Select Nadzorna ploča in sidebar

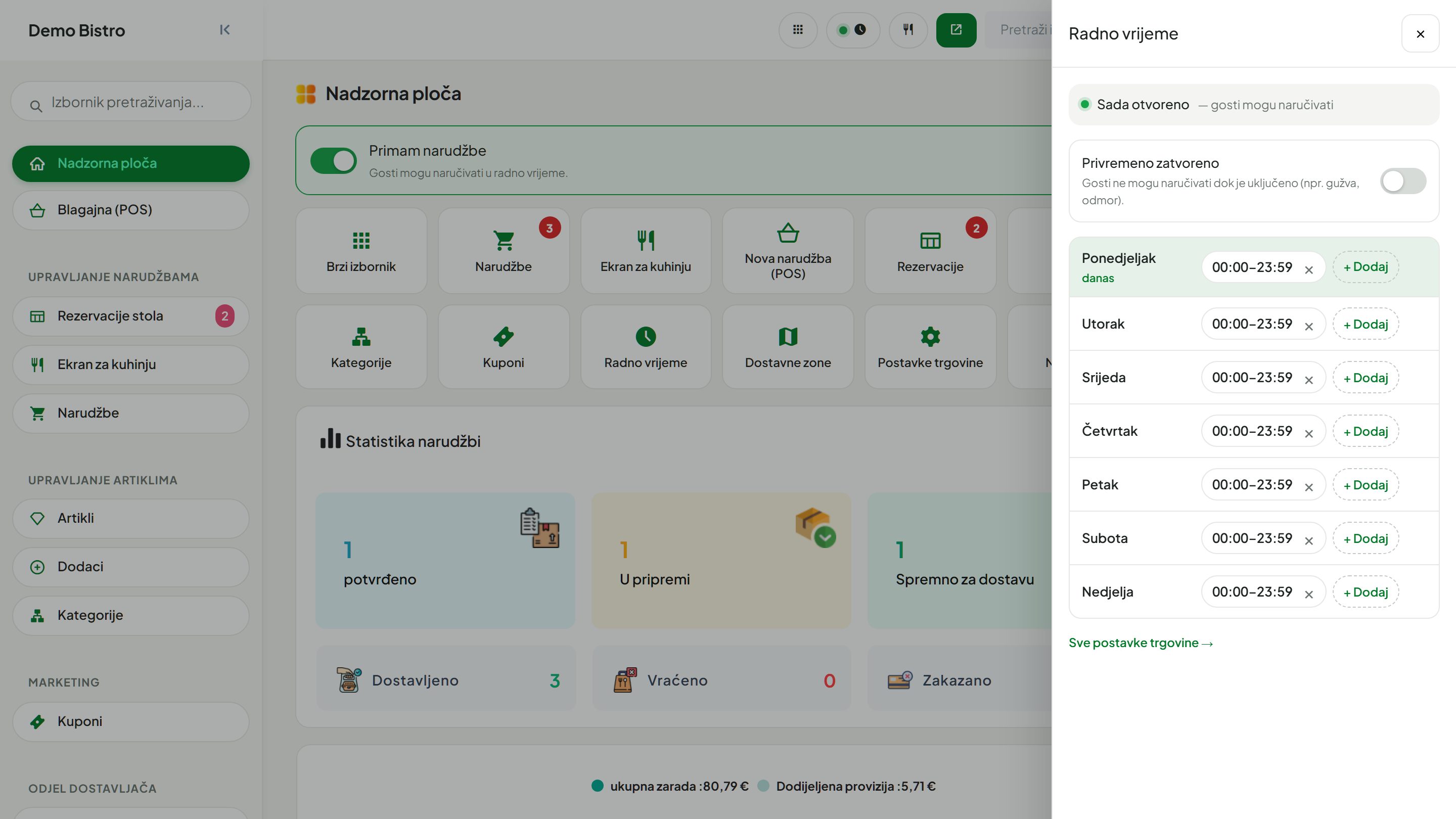(130, 164)
